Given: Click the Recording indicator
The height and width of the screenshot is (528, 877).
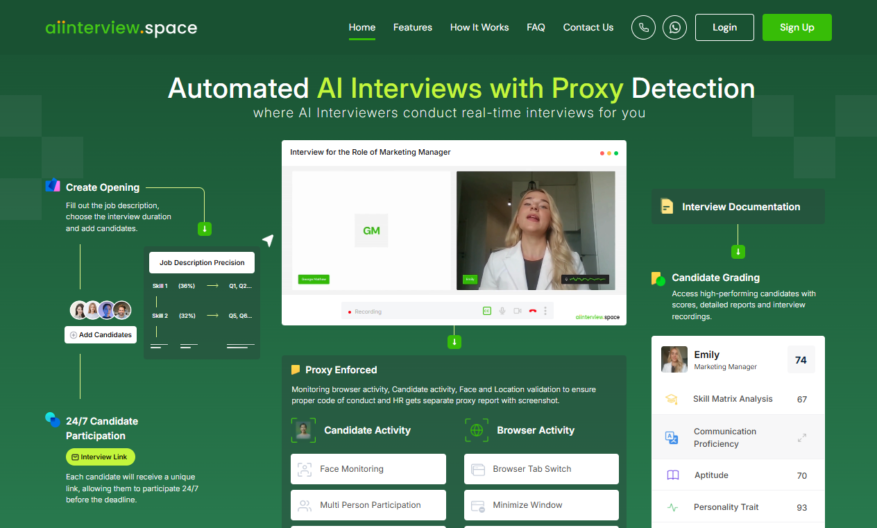Looking at the screenshot, I should pyautogui.click(x=365, y=312).
